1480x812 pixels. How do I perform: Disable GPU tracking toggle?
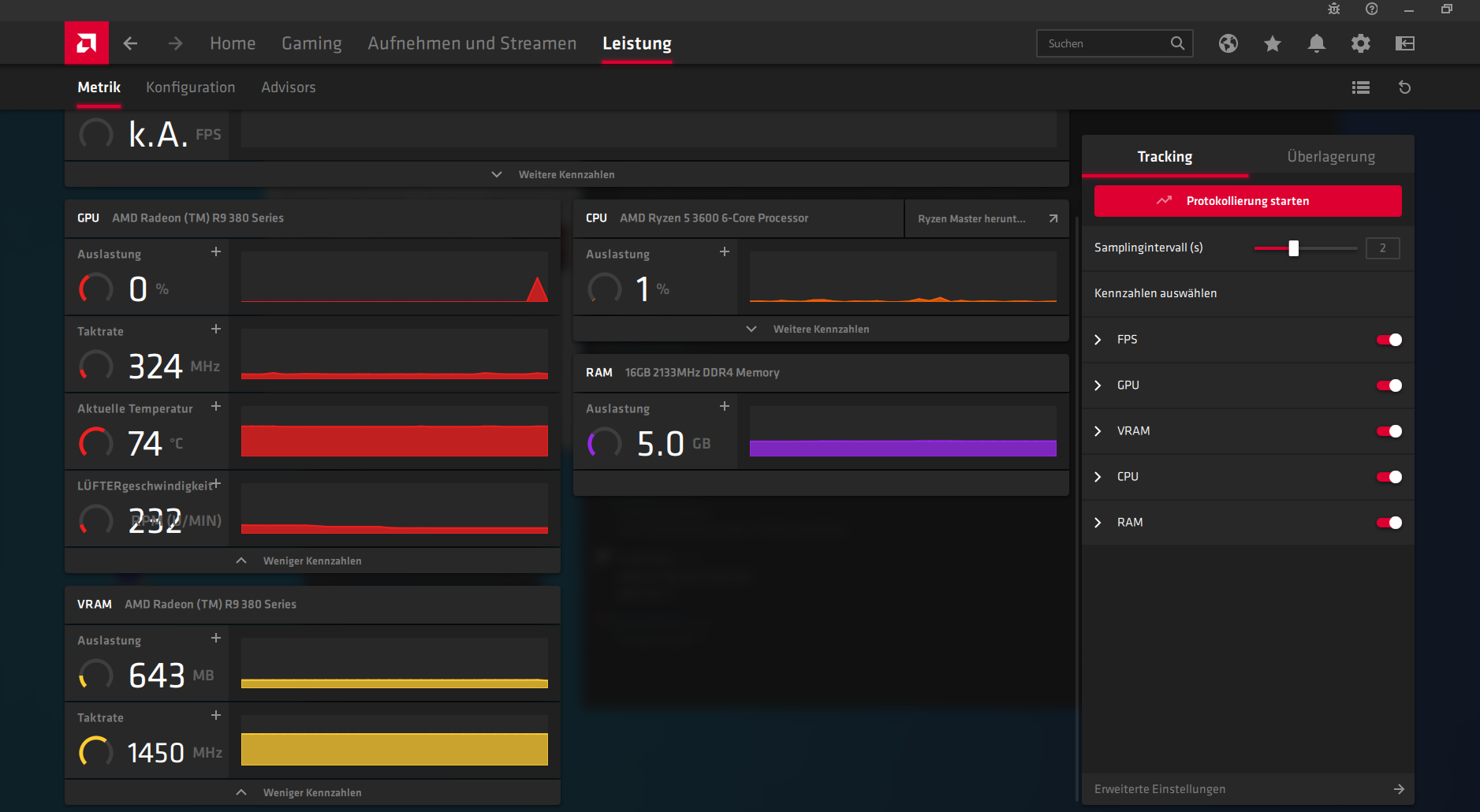tap(1389, 386)
